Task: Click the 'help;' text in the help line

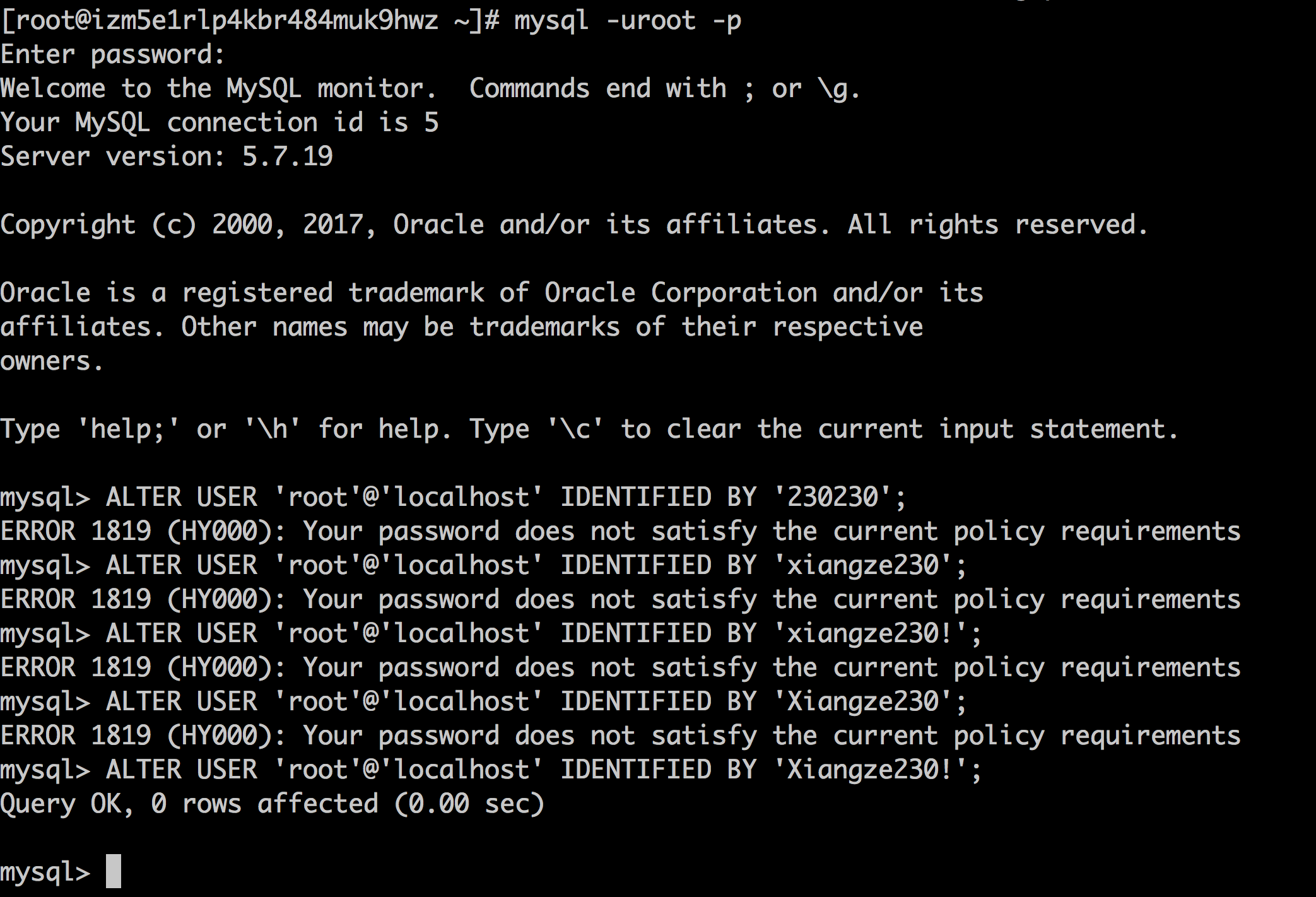Action: click(128, 429)
